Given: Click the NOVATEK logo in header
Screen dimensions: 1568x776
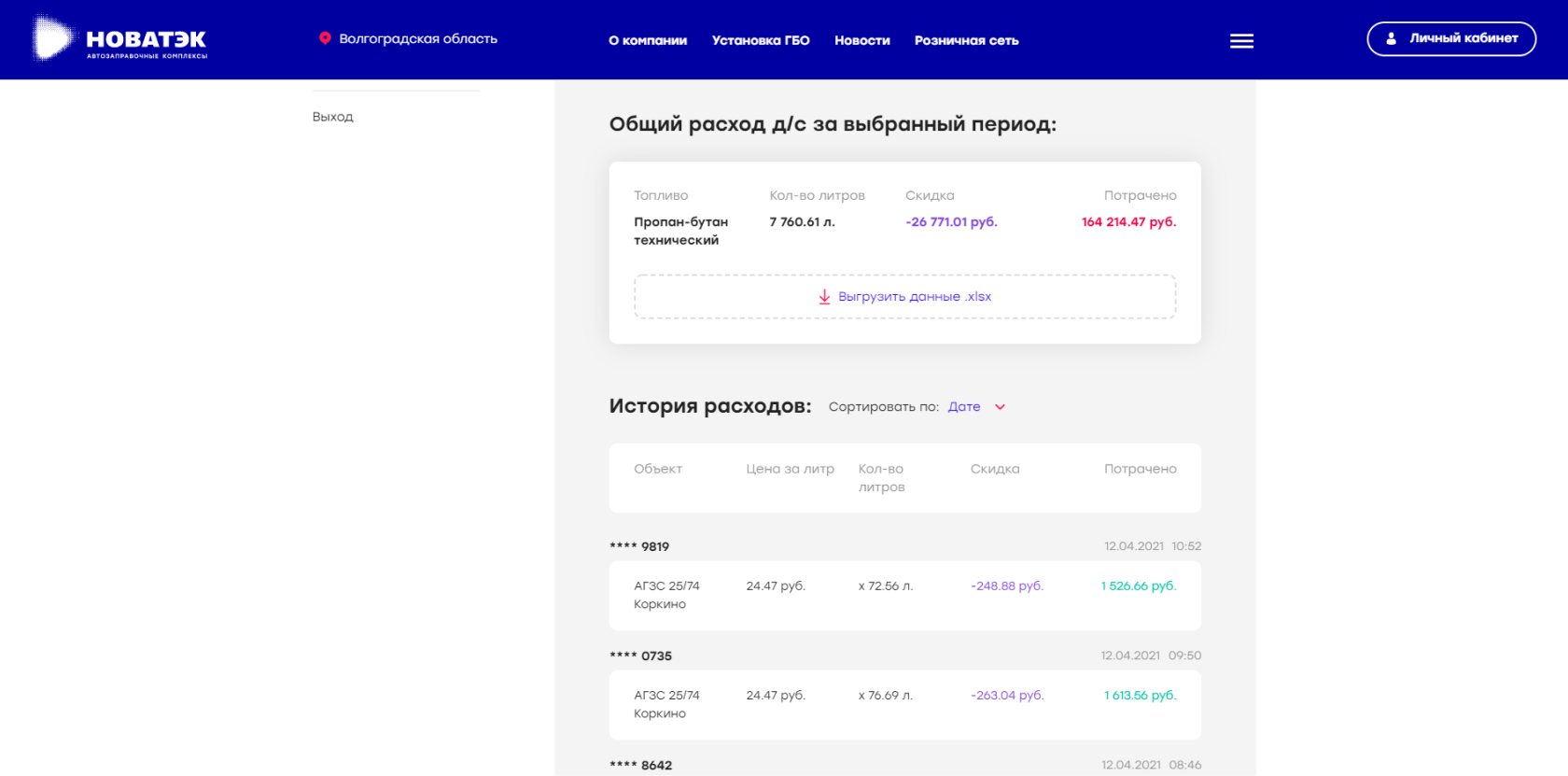Looking at the screenshot, I should [x=119, y=39].
